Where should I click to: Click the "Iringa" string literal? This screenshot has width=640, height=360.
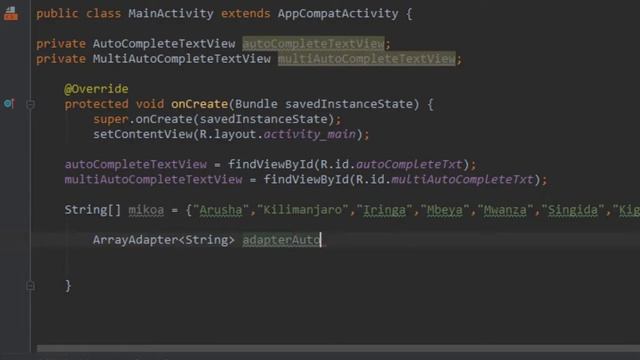[x=384, y=210]
